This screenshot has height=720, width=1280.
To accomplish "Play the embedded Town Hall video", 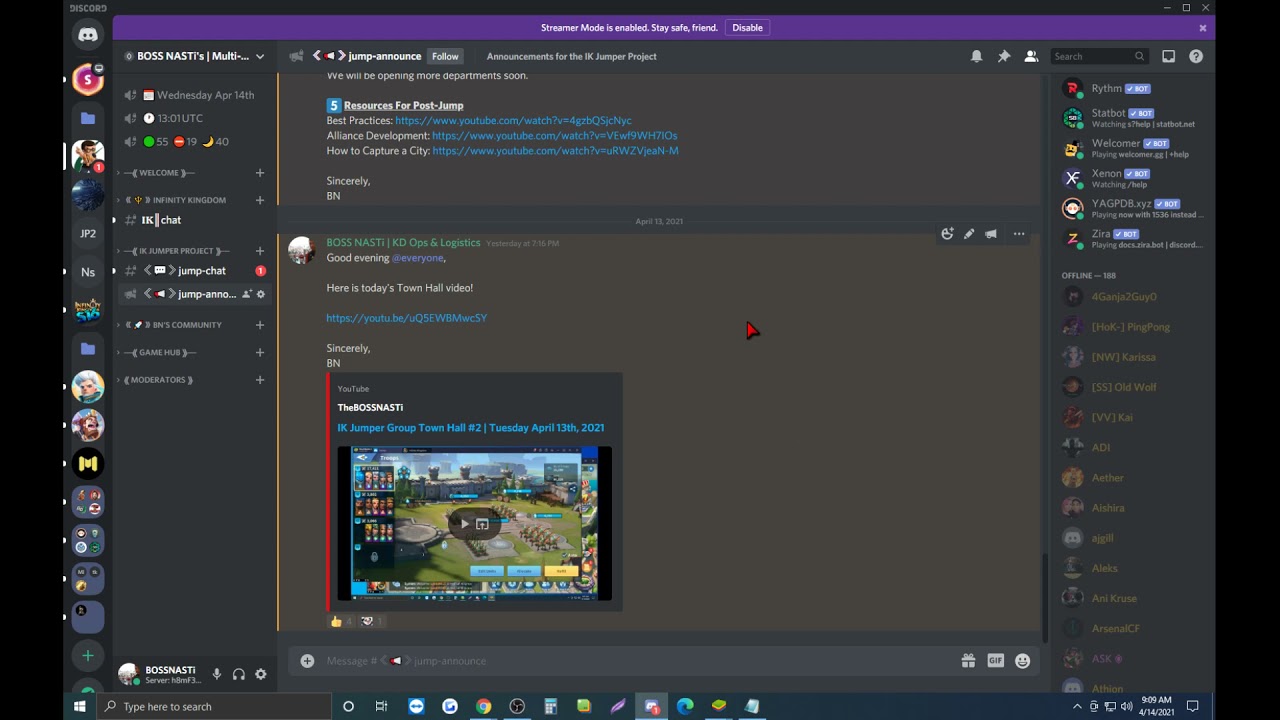I will tap(464, 524).
